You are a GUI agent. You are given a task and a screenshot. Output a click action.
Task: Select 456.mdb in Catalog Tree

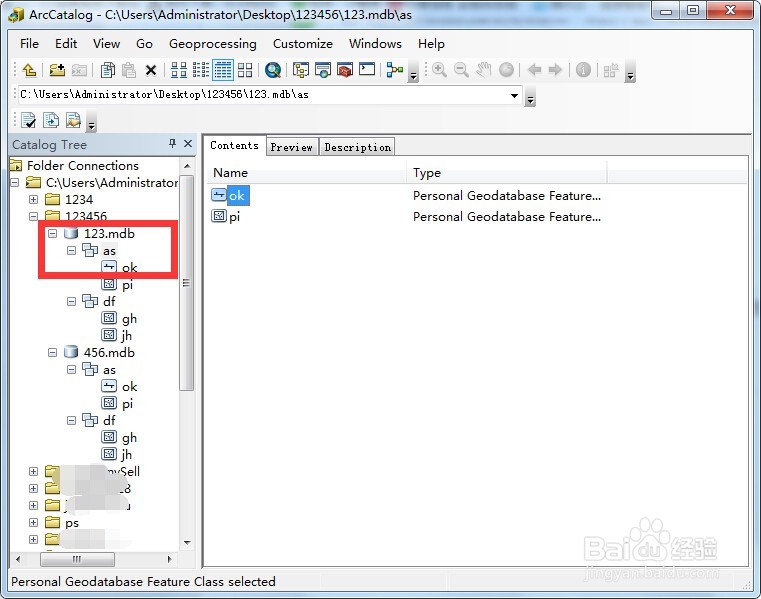coord(109,352)
